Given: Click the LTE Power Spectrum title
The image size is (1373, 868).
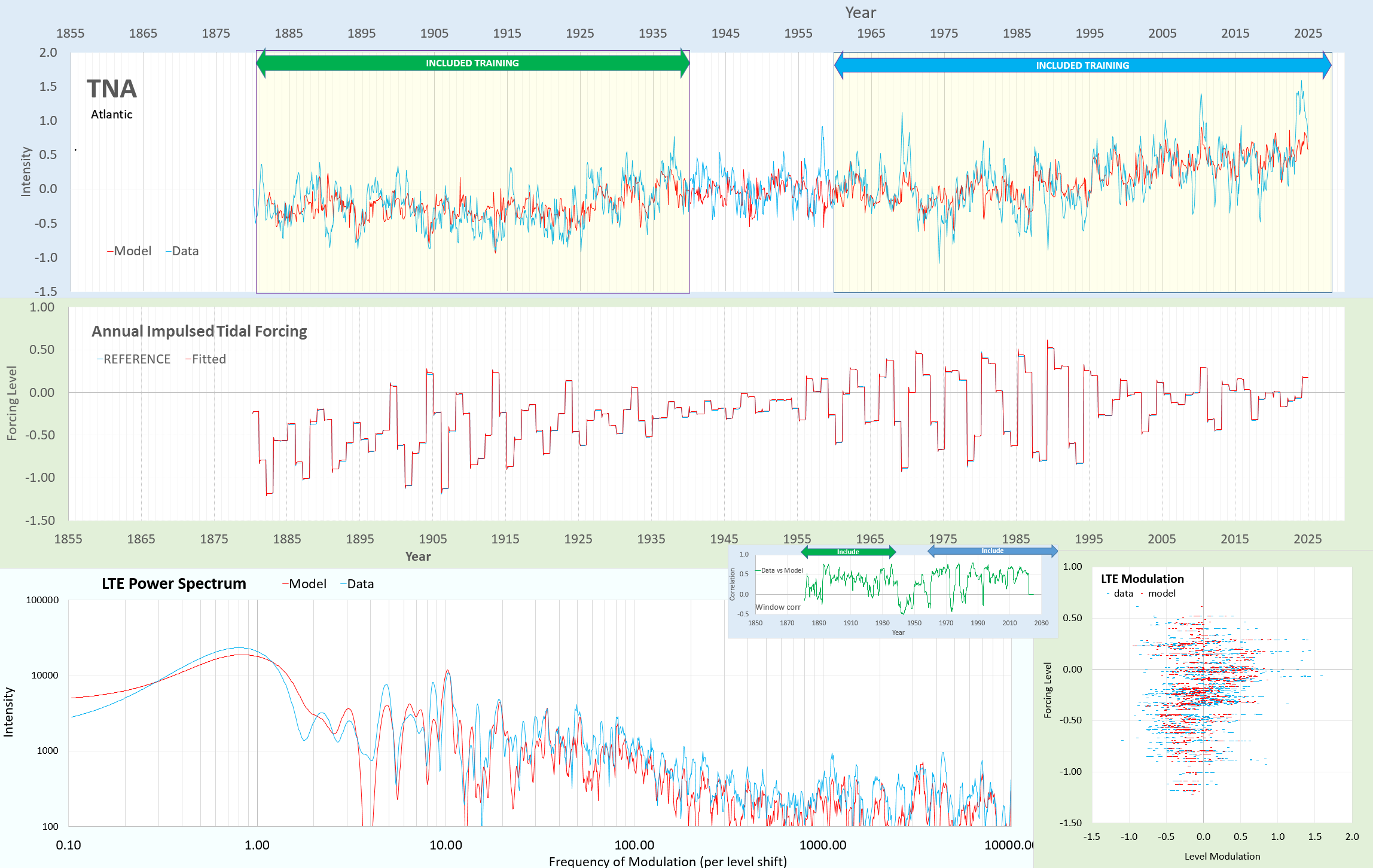Looking at the screenshot, I should click(173, 583).
